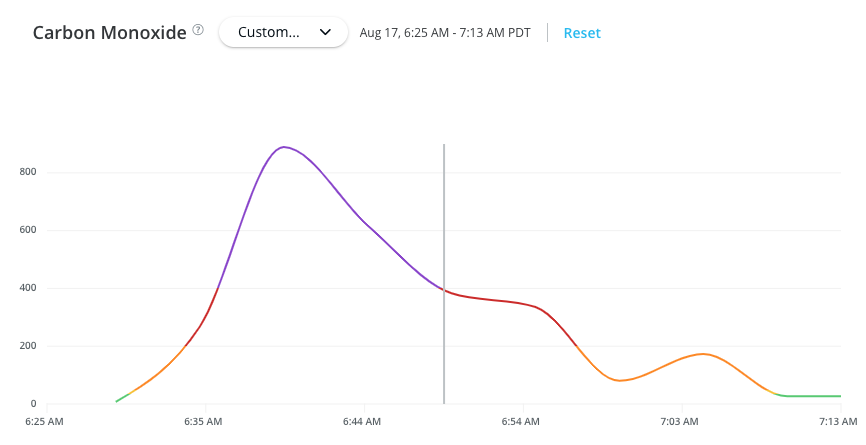Viewport: 866px width, 445px height.
Task: Click the chevron arrow in the Custom selector
Action: click(325, 32)
